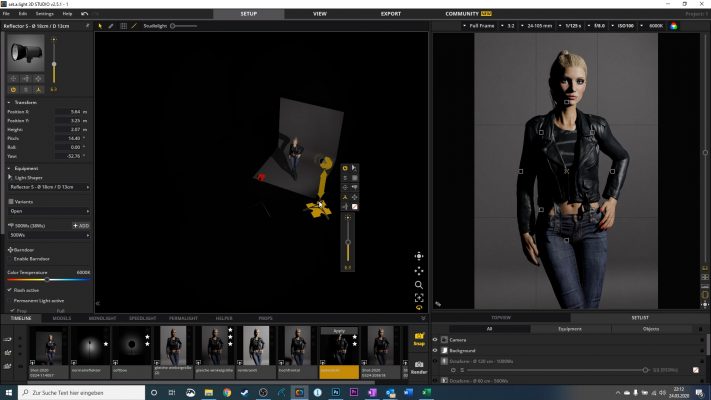Hide the Camera item with eye icon

point(435,340)
